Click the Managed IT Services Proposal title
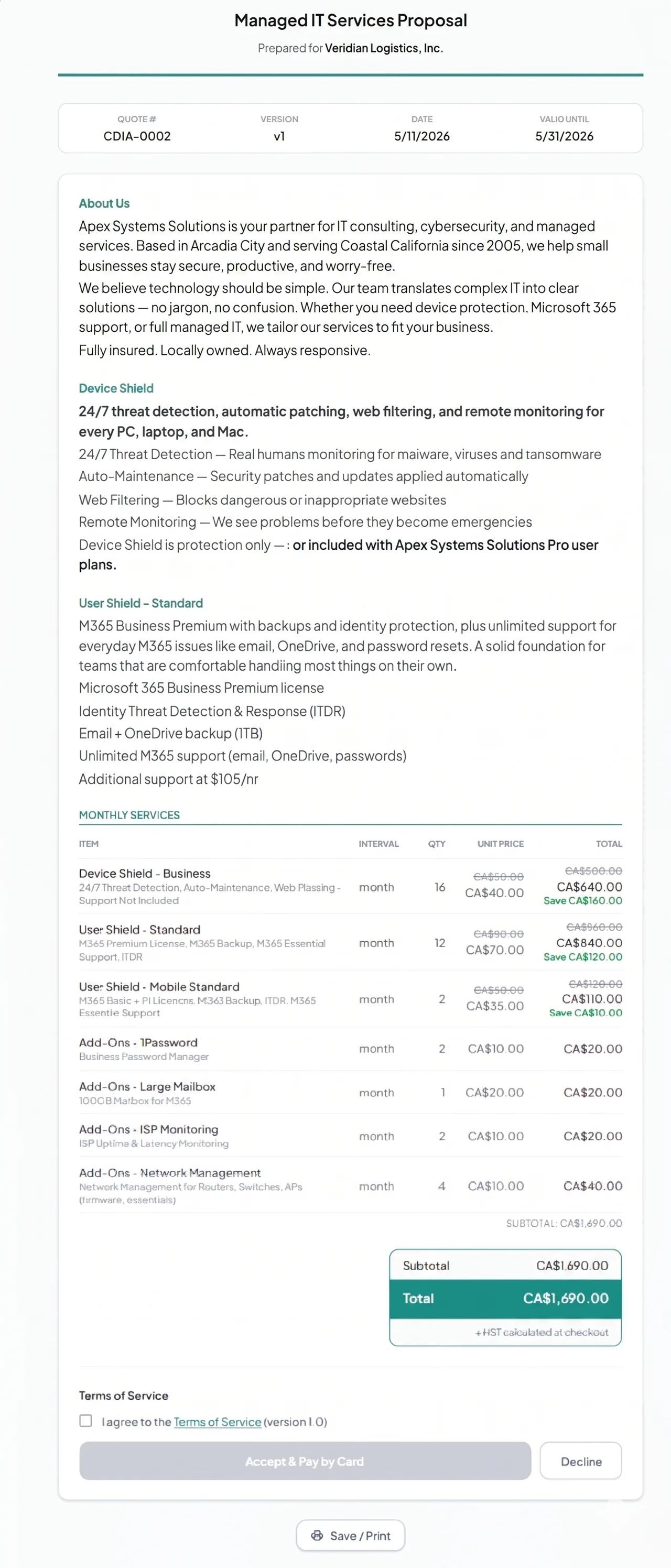The height and width of the screenshot is (1568, 671). pos(351,20)
